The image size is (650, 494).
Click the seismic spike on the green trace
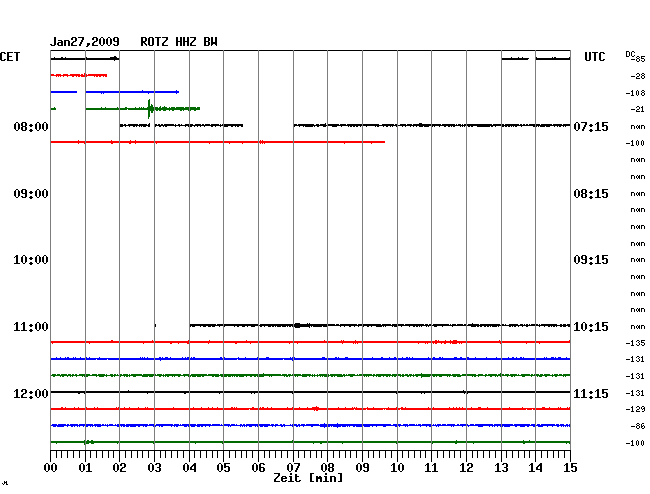point(149,109)
